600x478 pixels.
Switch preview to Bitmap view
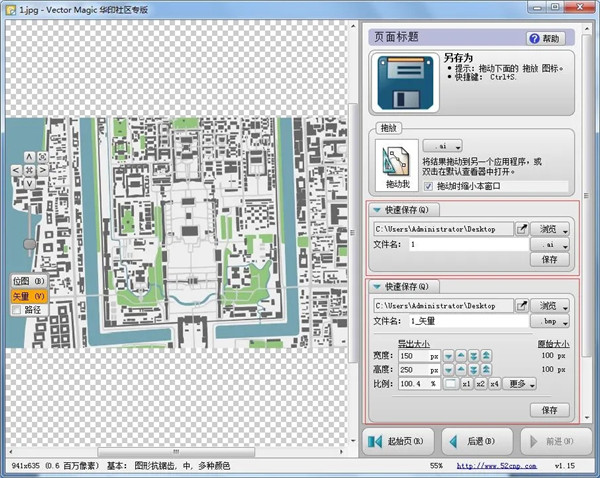point(22,282)
